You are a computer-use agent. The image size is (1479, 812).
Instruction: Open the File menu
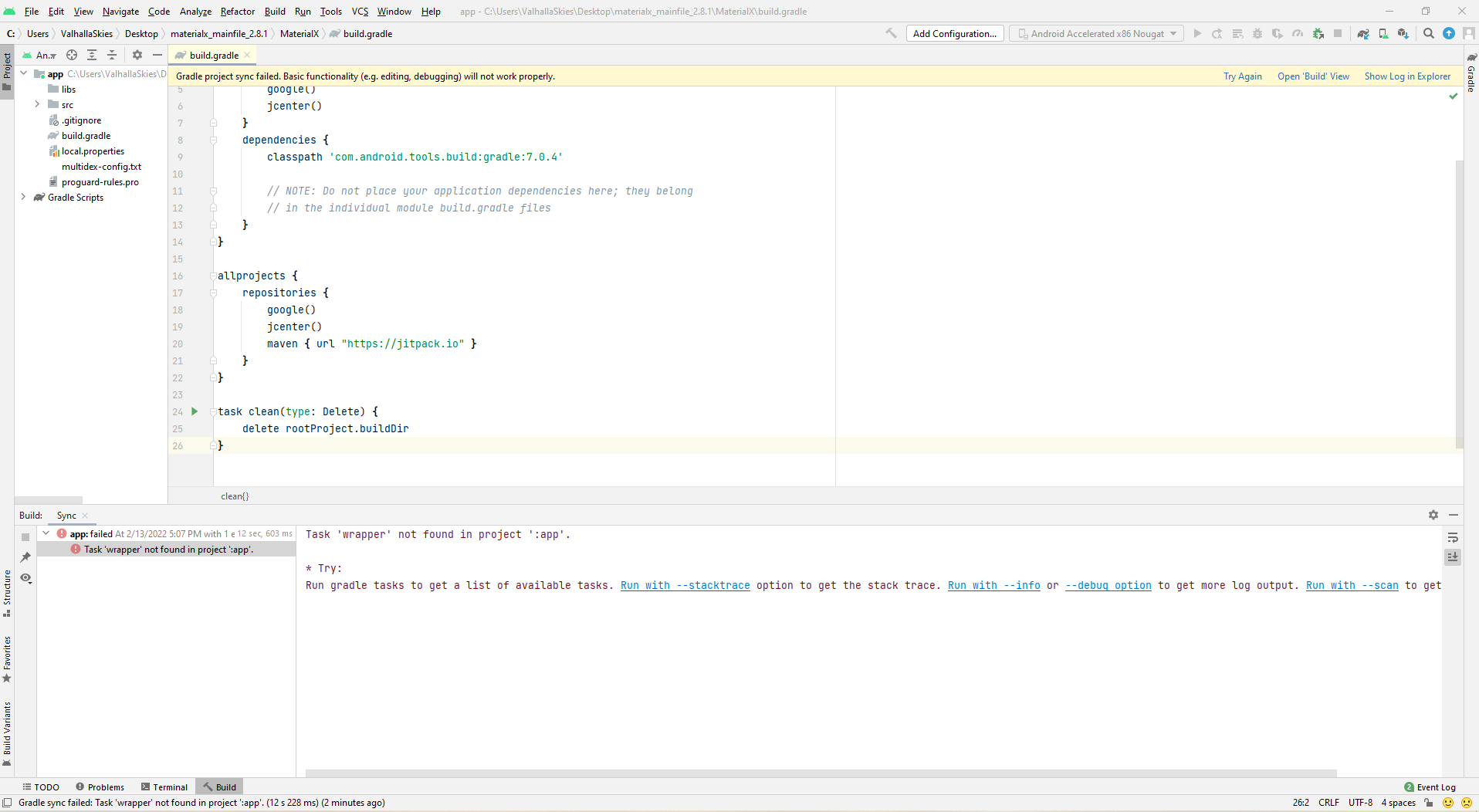click(x=32, y=11)
